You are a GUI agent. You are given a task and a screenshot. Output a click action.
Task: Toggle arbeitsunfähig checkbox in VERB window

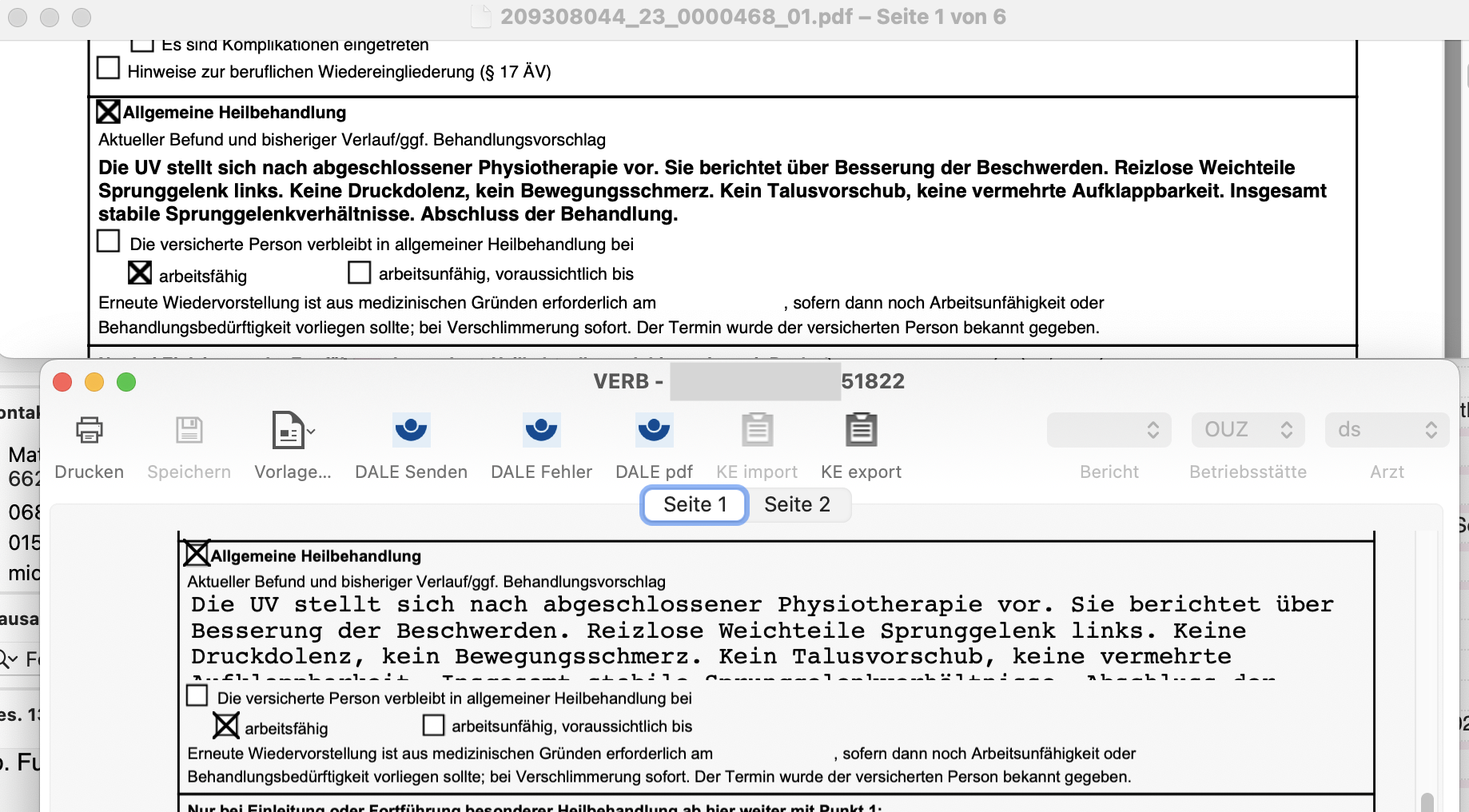pyautogui.click(x=433, y=725)
